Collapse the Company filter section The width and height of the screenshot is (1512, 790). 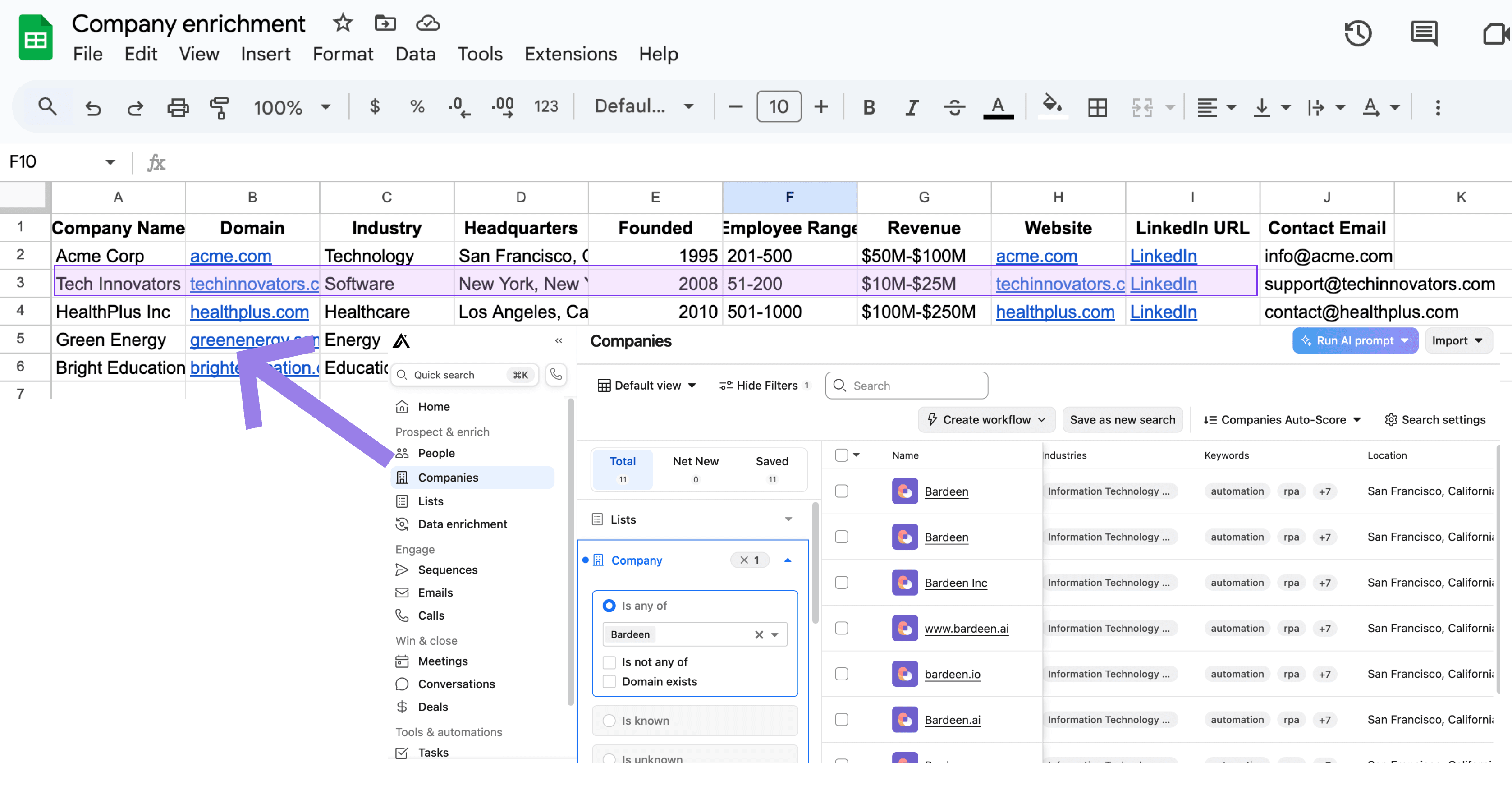(x=788, y=560)
